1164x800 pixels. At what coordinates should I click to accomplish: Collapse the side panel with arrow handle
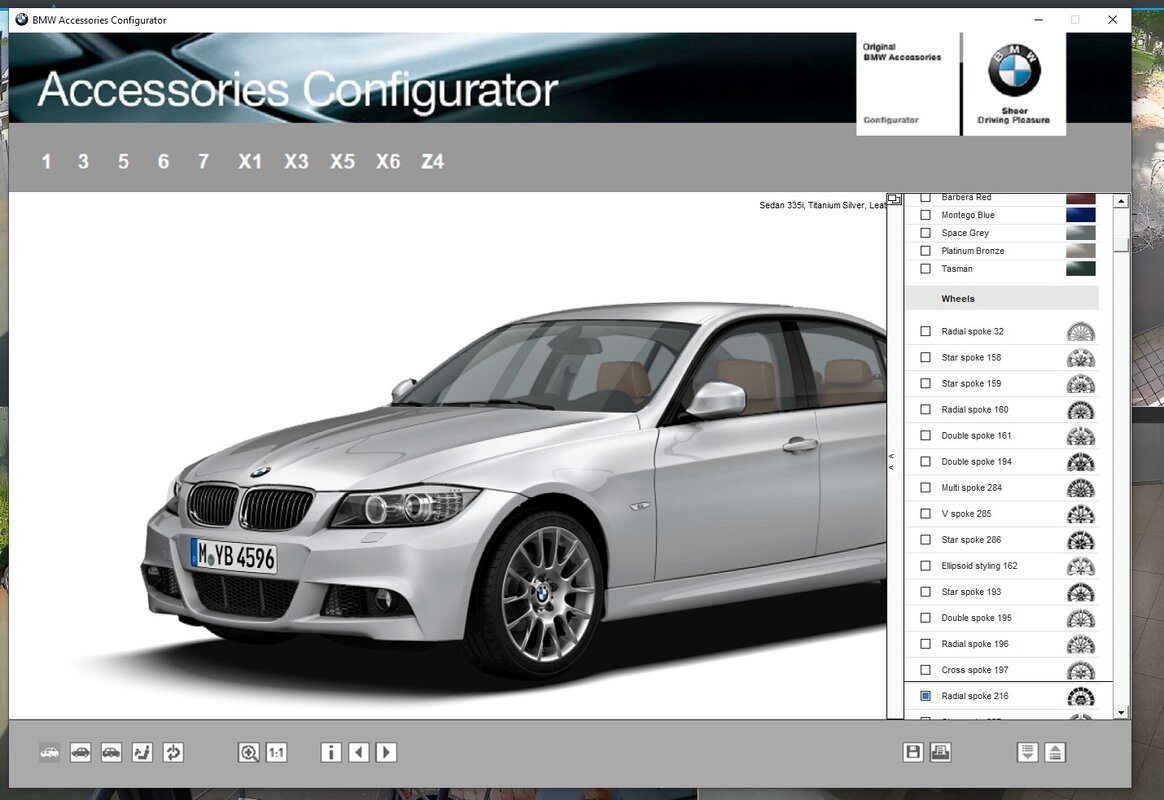pyautogui.click(x=892, y=462)
